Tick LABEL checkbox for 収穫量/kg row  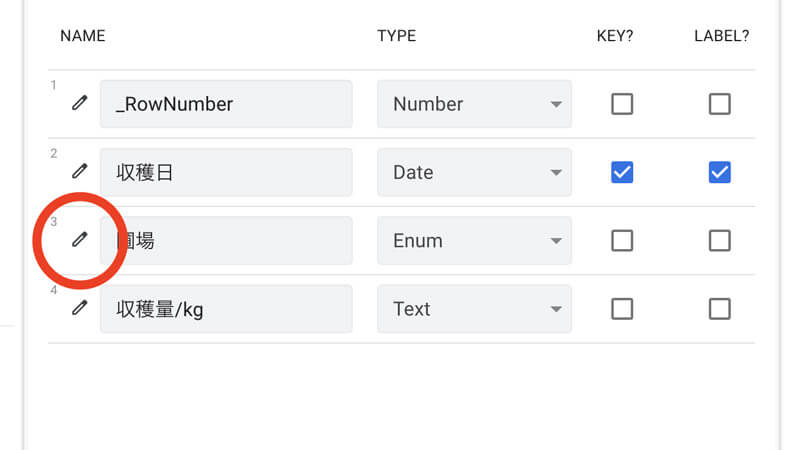719,309
